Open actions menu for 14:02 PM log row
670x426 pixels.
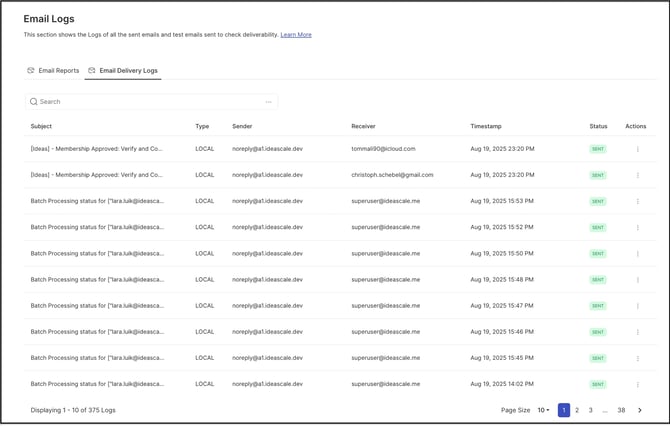click(638, 385)
